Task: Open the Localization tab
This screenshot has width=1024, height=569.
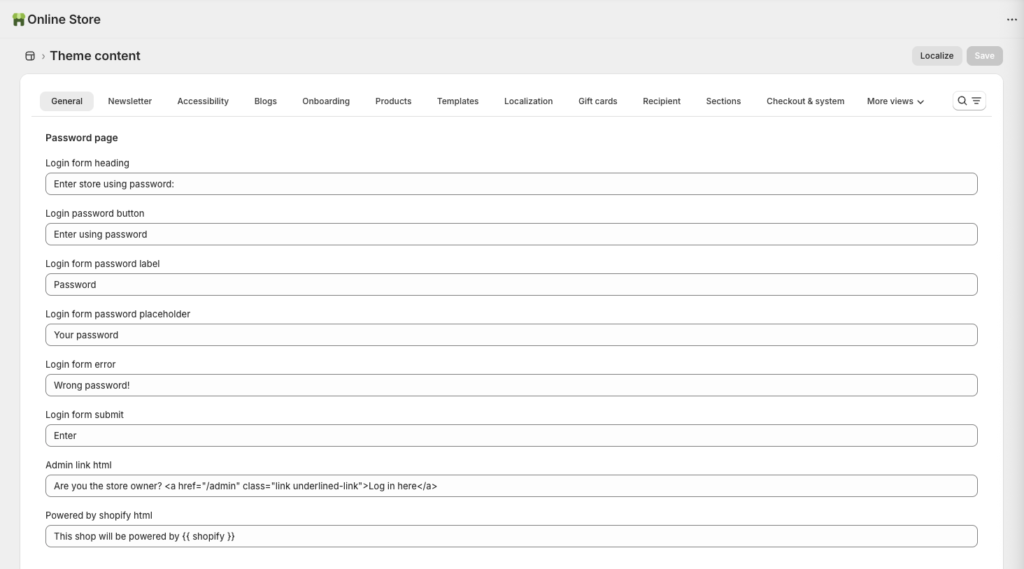Action: [528, 101]
